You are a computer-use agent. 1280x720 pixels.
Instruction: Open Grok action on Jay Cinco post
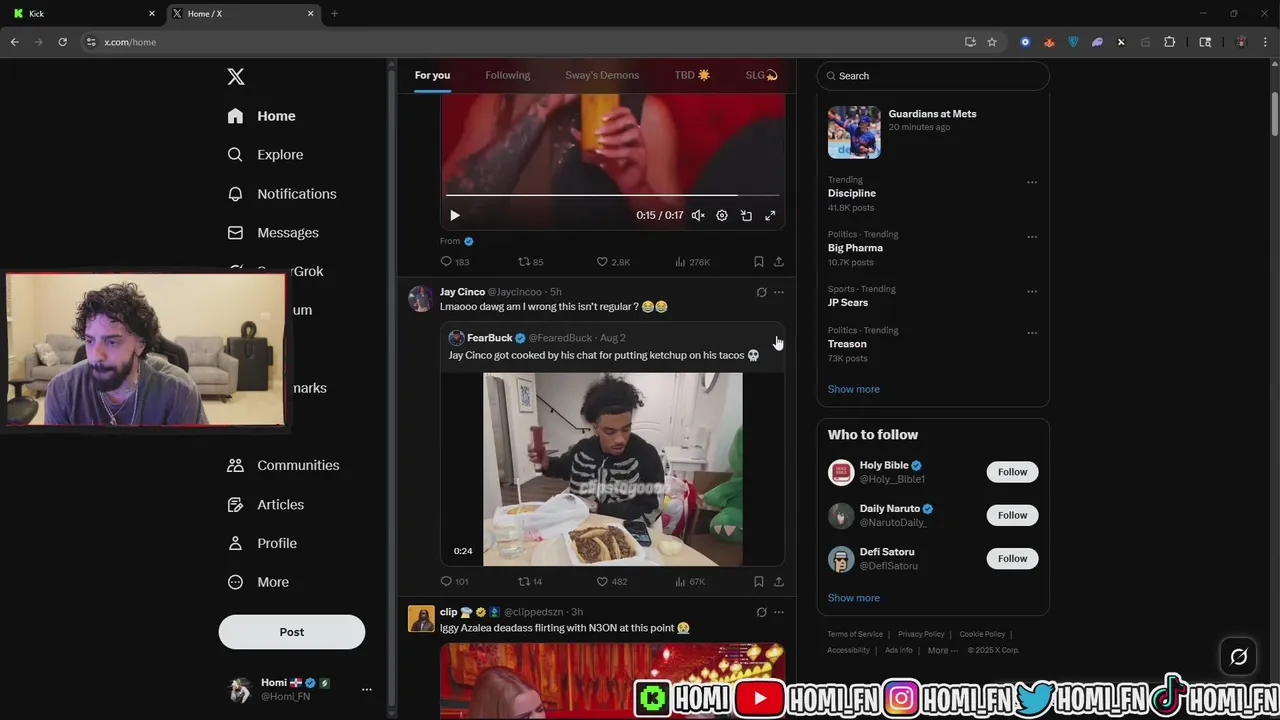(x=761, y=292)
